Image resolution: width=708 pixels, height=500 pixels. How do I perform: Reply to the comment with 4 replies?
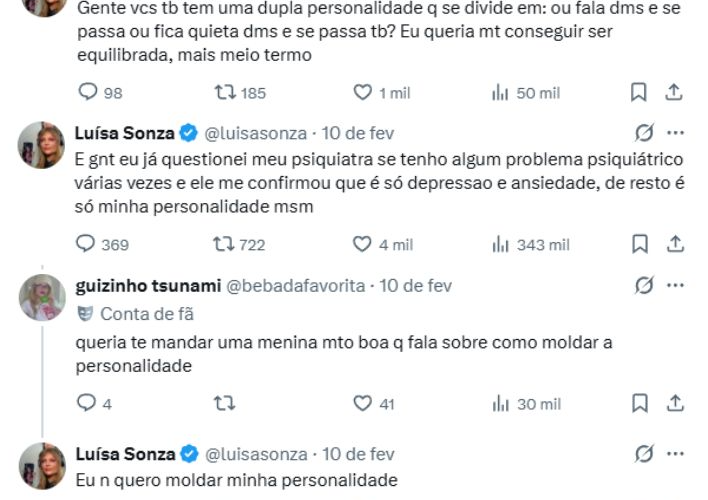pos(88,404)
